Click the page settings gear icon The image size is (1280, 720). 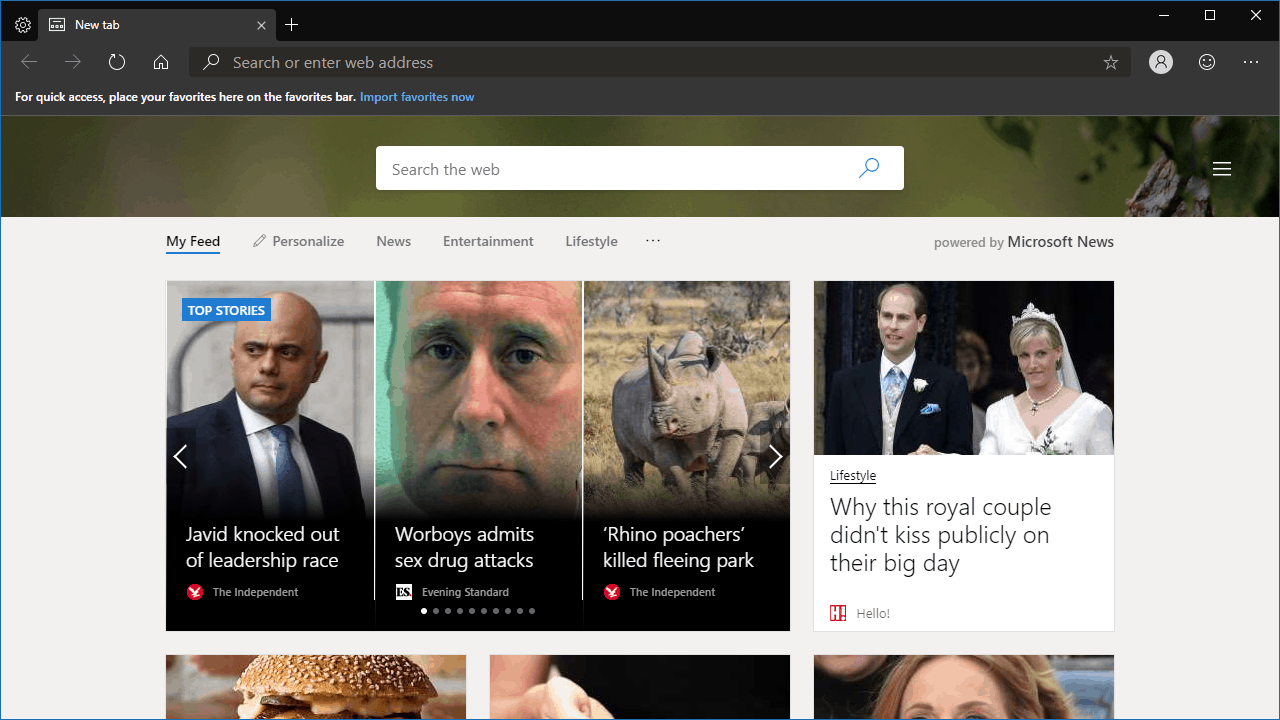tap(22, 24)
